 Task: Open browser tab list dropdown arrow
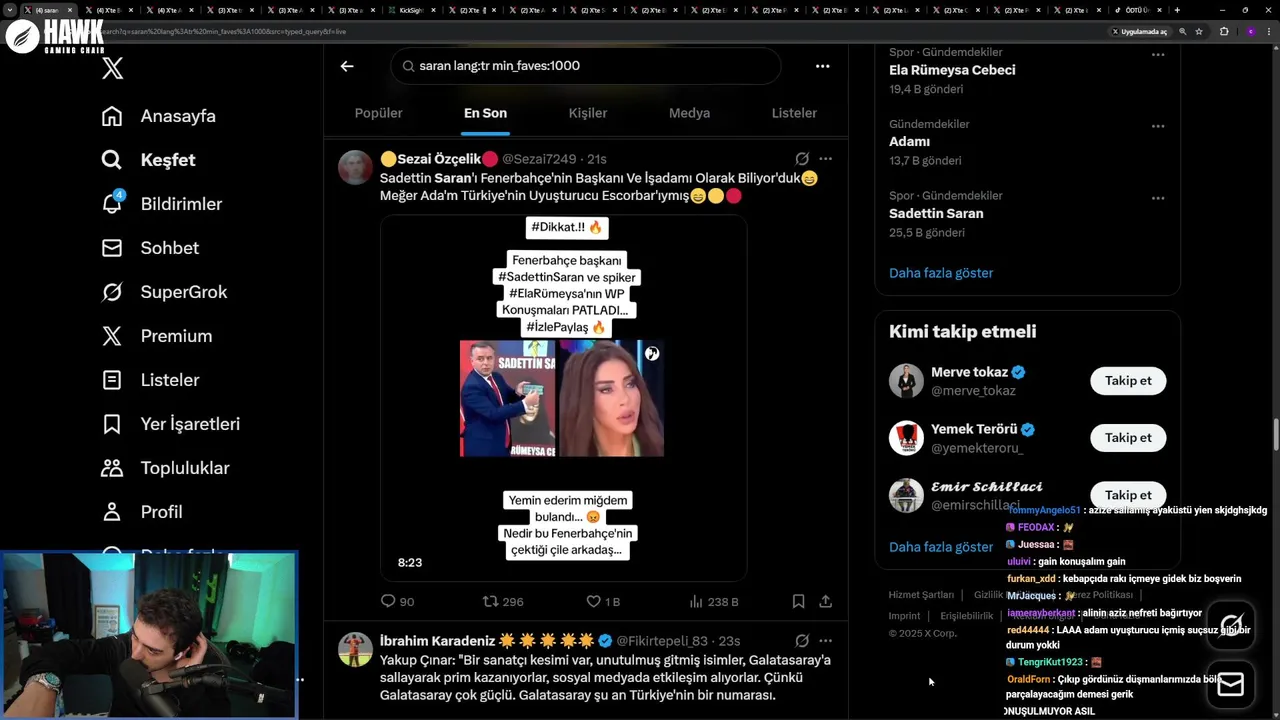(10, 10)
